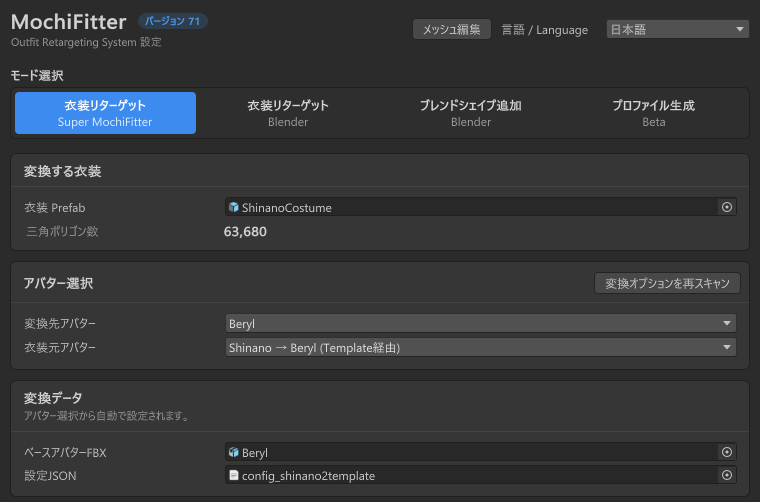
Task: Click the ベースアバターFBX label
Action: [x=65, y=453]
